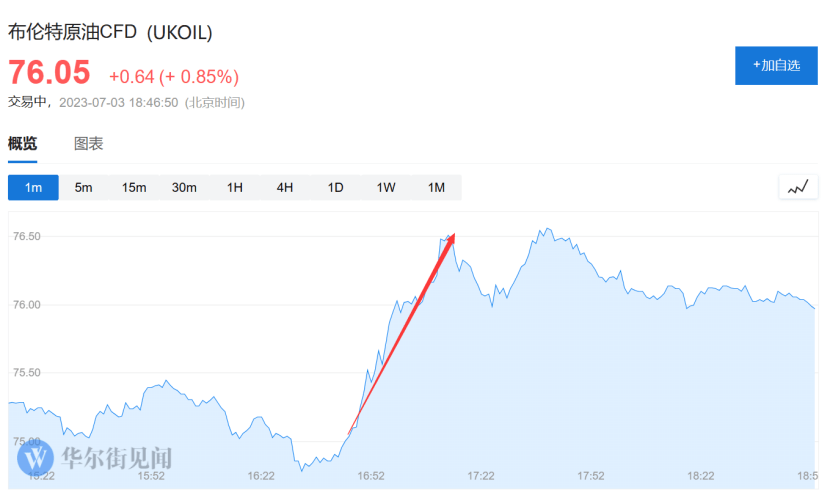This screenshot has height=501, width=831.
Task: Open the 图表 tab
Action: (x=88, y=143)
